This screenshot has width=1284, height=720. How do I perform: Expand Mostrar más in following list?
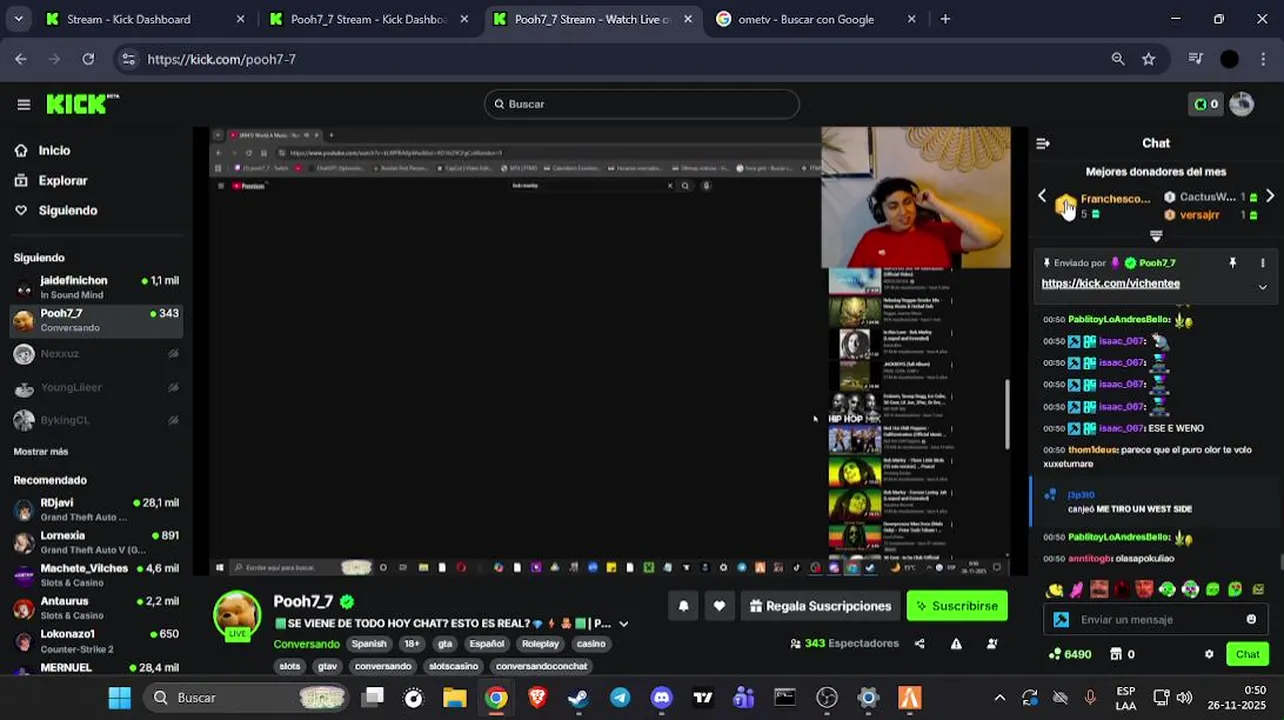coord(41,452)
